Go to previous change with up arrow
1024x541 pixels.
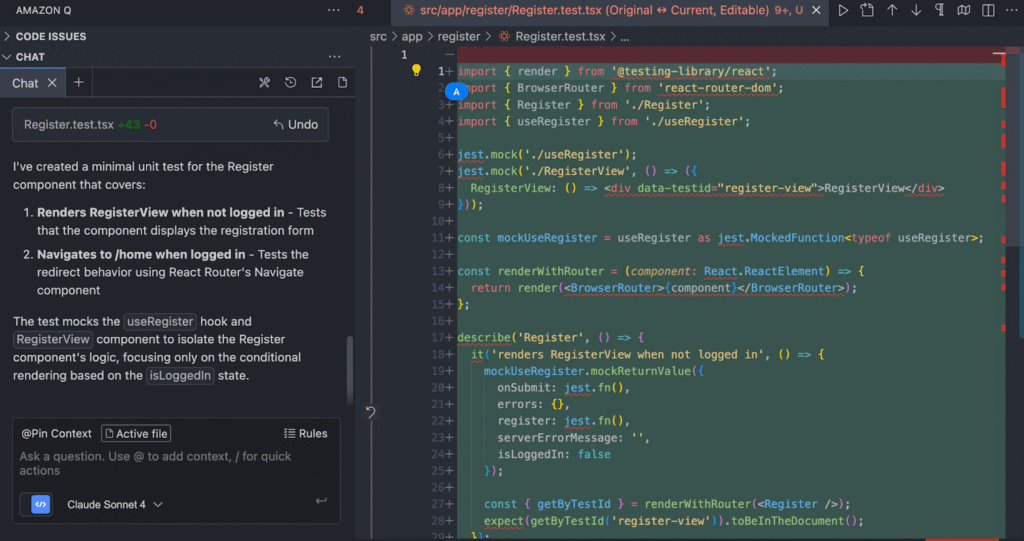[x=892, y=10]
